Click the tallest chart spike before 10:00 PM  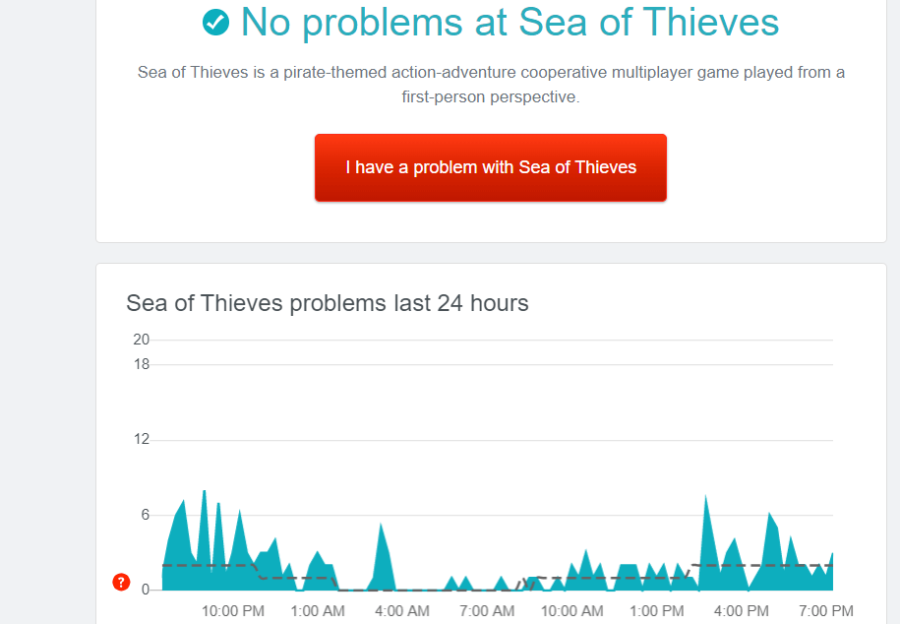(205, 540)
